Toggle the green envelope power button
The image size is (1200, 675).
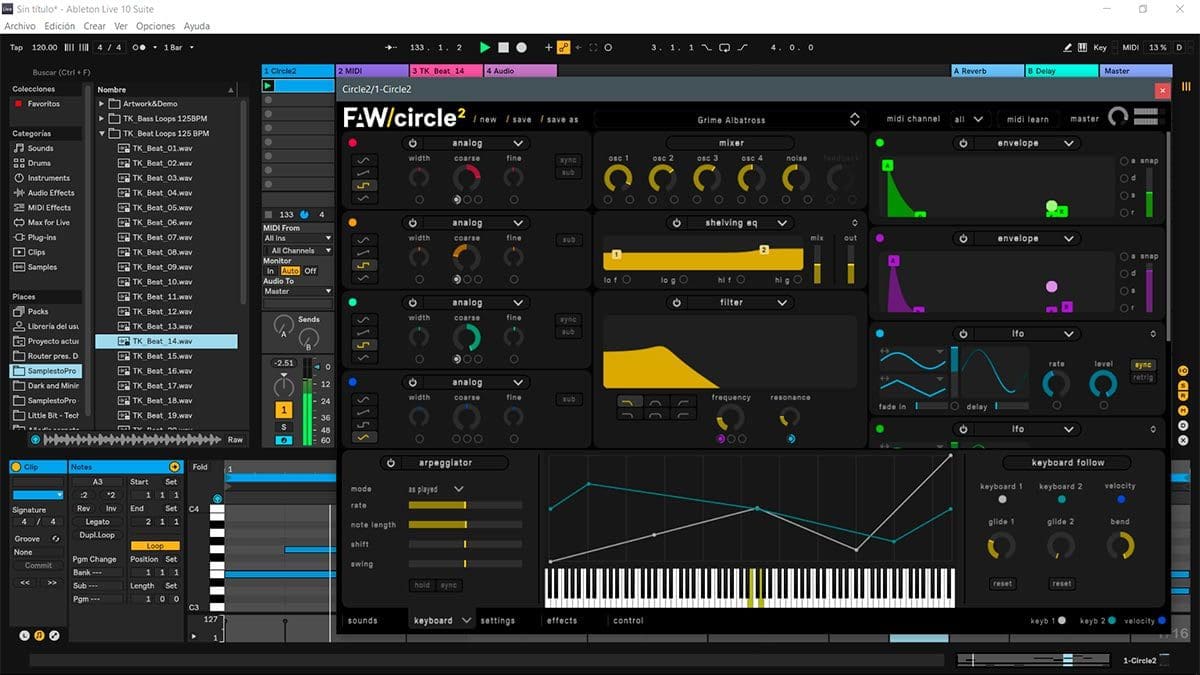coord(962,143)
